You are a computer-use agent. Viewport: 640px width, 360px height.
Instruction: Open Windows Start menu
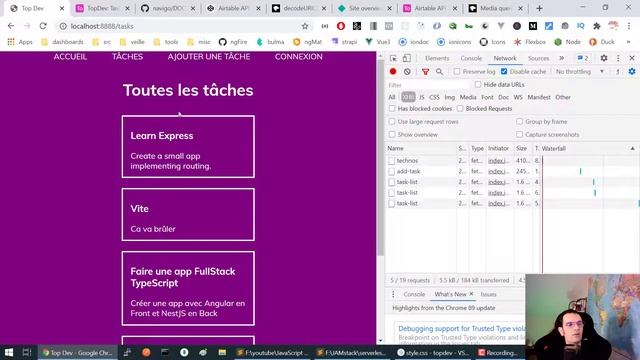pyautogui.click(x=9, y=352)
